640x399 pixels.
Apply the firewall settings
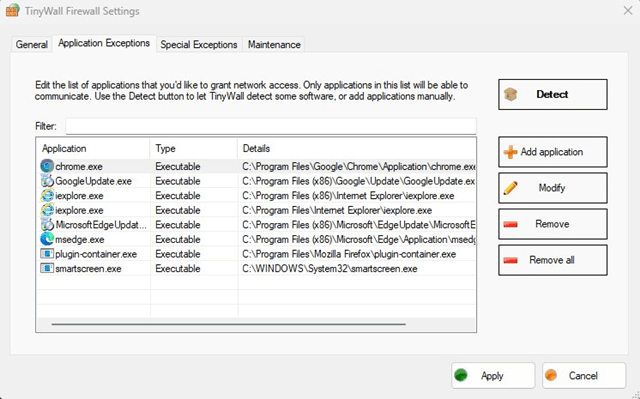click(x=493, y=375)
